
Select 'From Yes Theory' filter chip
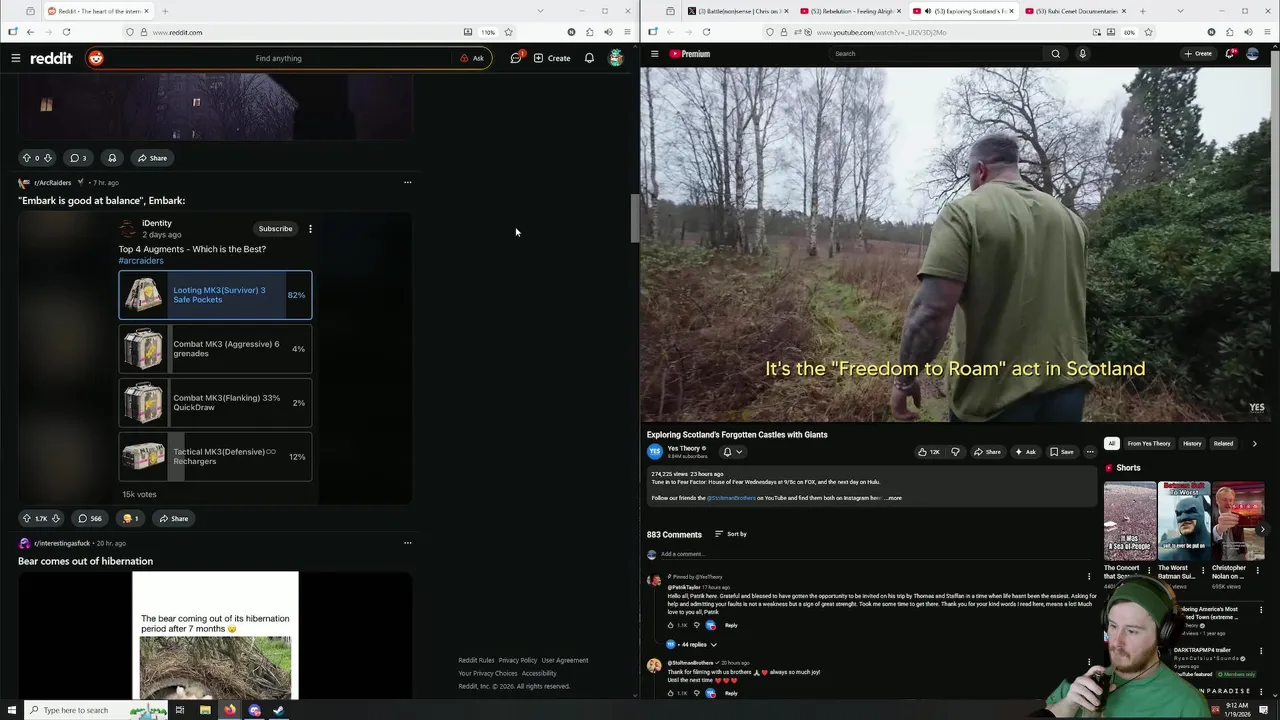1149,443
